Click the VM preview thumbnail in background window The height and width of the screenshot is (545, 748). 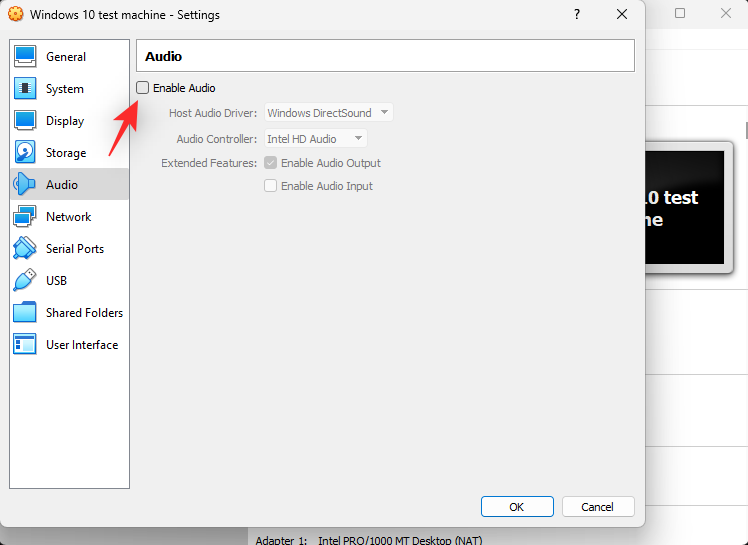[689, 207]
